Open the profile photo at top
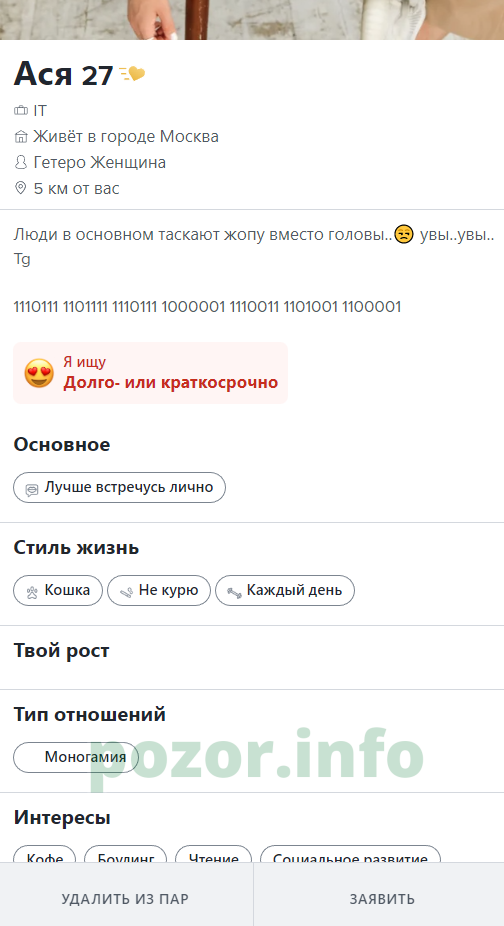Image resolution: width=504 pixels, height=926 pixels. point(252,19)
